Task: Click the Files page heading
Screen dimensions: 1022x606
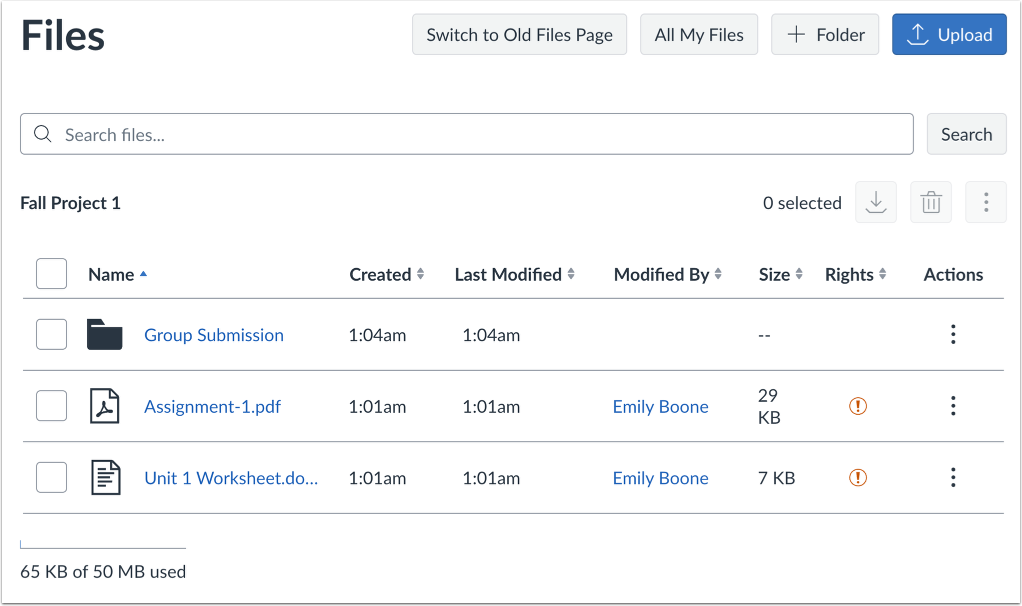Action: pyautogui.click(x=63, y=35)
